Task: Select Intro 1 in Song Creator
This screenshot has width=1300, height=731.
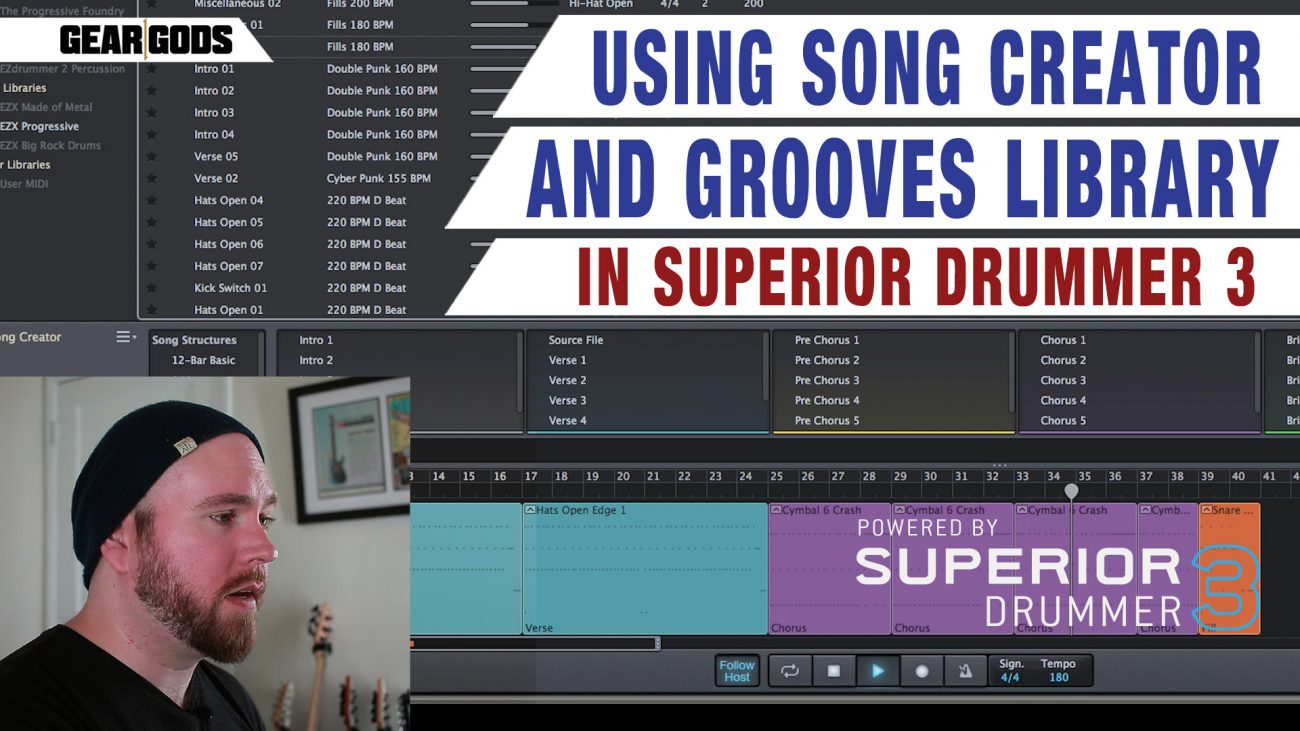Action: pyautogui.click(x=316, y=340)
